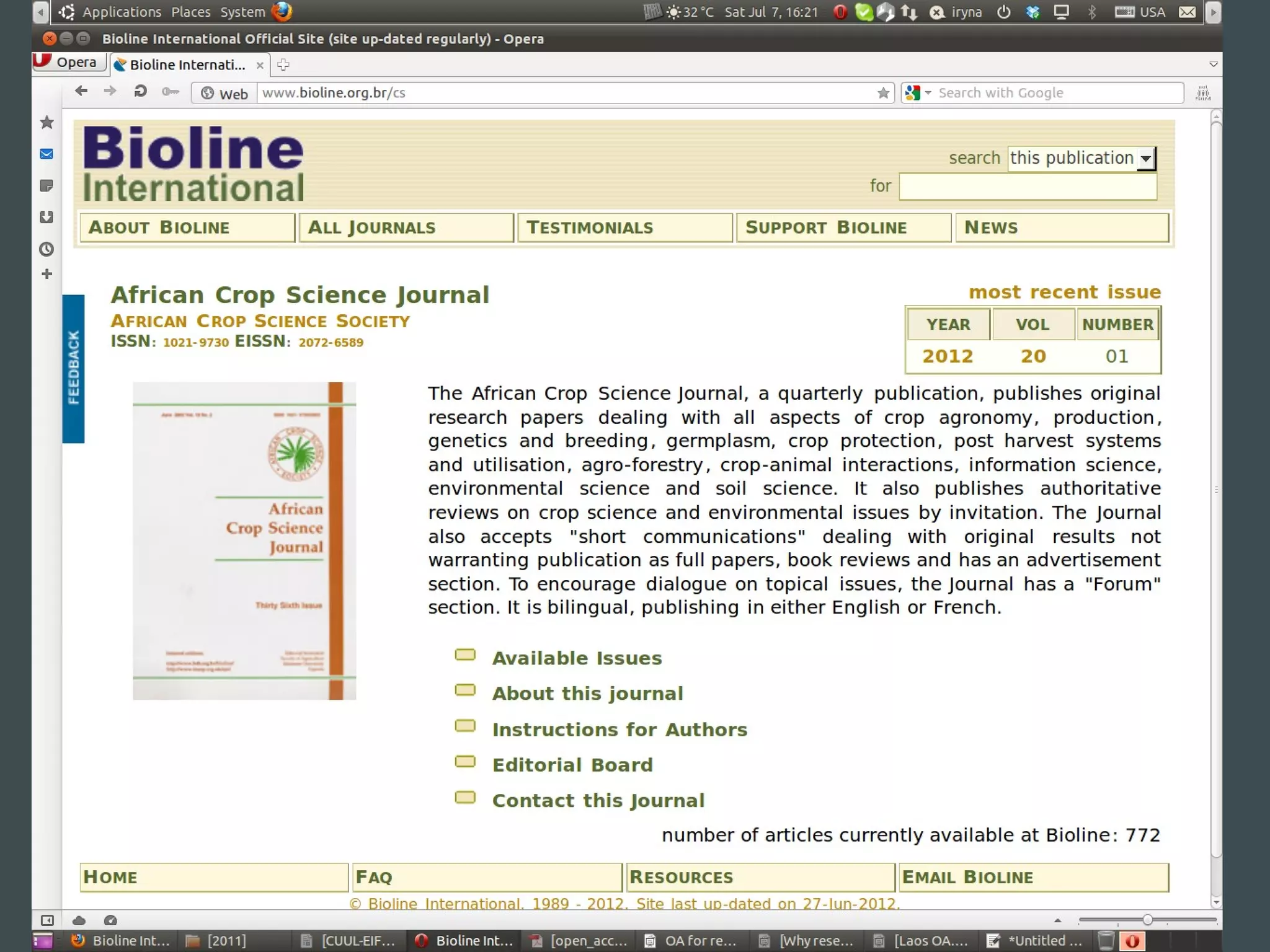Open the Downloads panel in sidebar
The image size is (1270, 952).
[x=47, y=217]
